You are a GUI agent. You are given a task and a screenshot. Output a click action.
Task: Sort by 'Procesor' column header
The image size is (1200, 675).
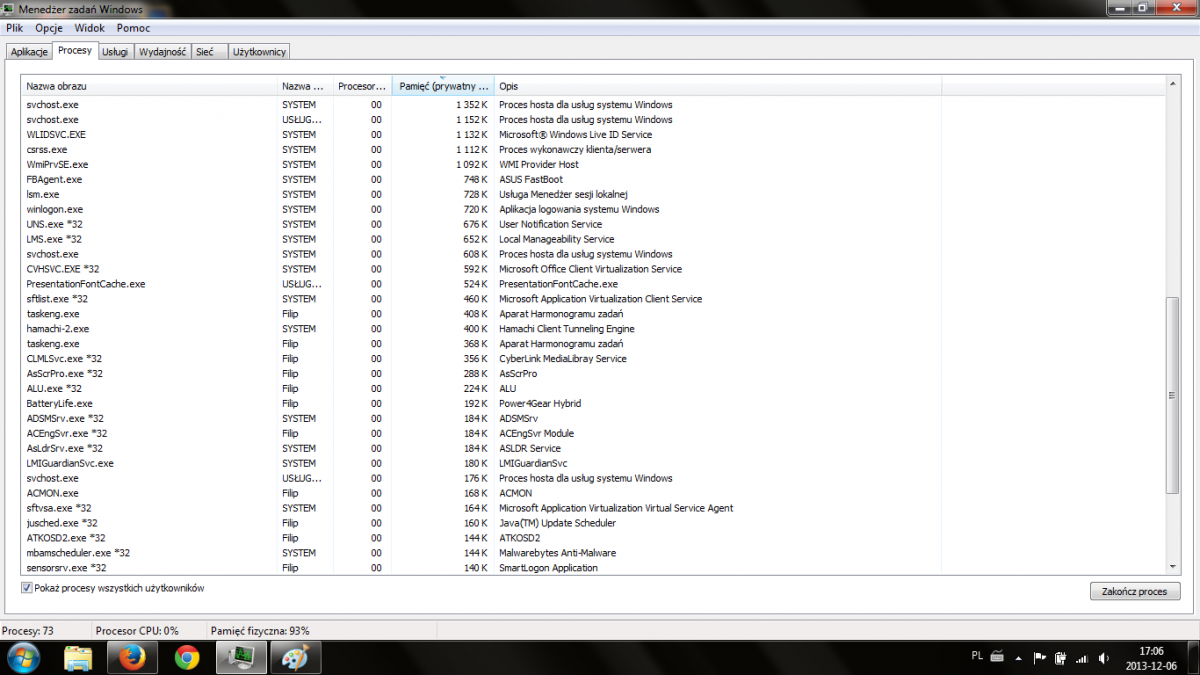pos(363,87)
